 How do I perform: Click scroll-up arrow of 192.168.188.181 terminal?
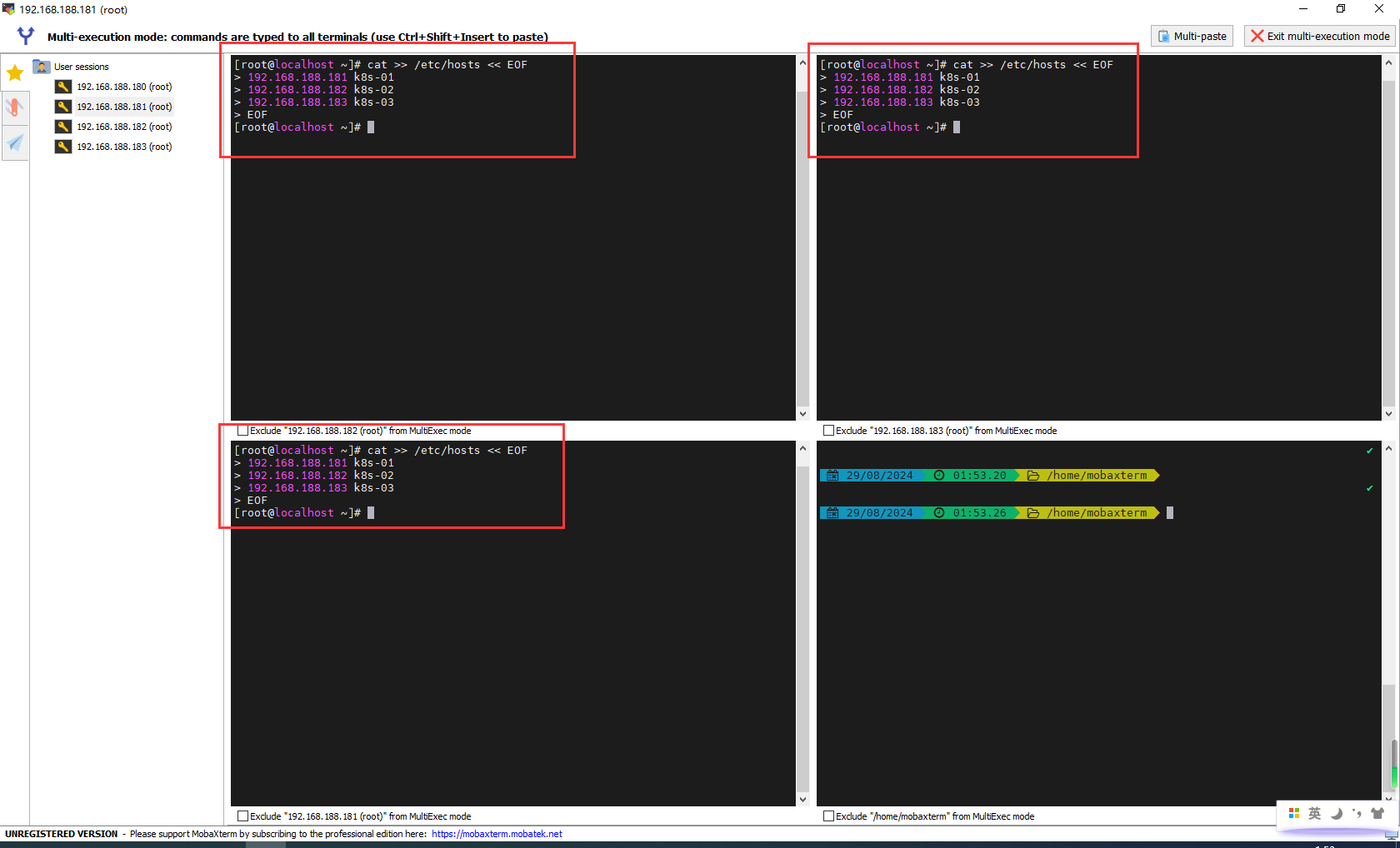pos(802,448)
